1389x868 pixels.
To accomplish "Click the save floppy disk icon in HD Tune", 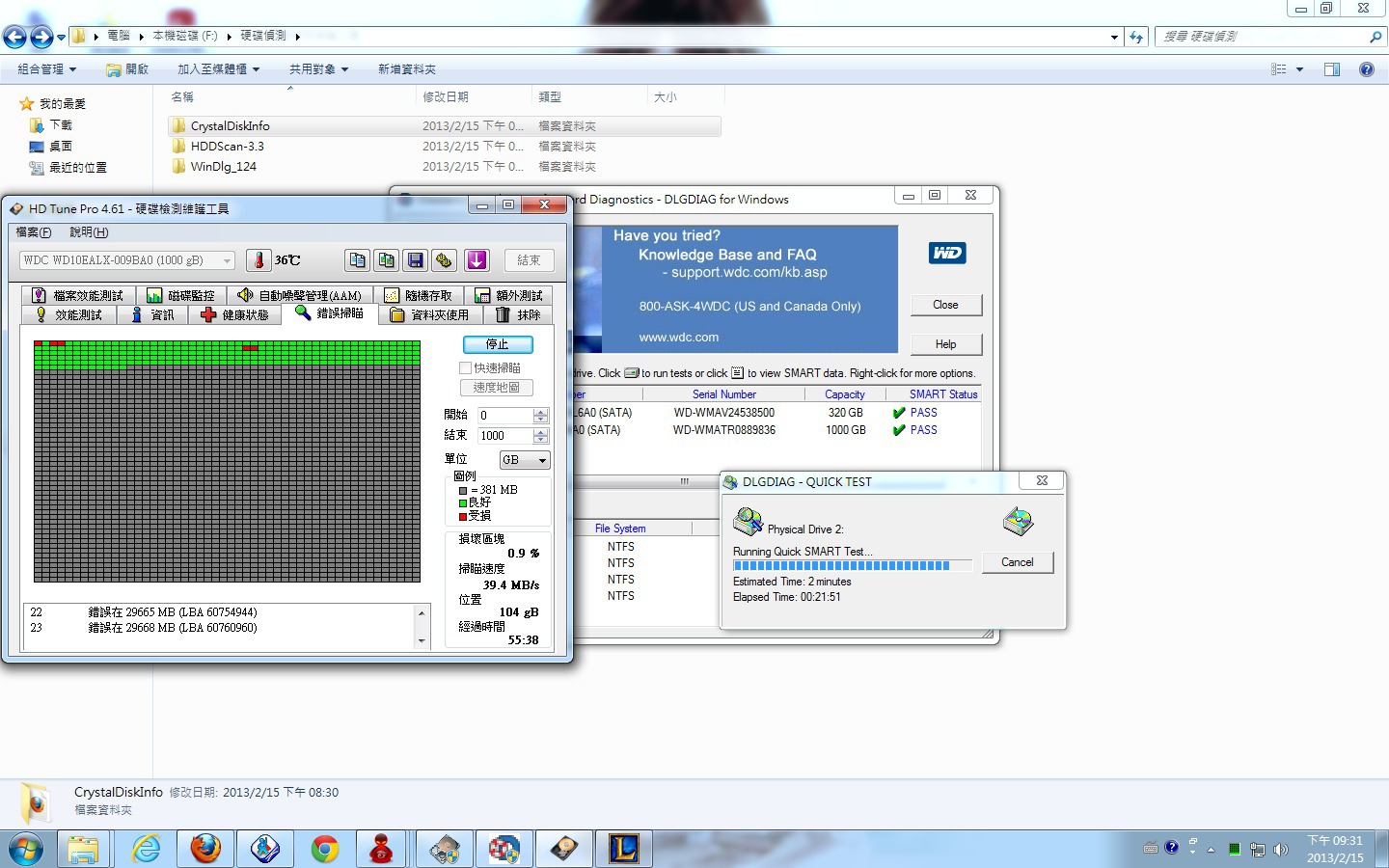I will [x=416, y=260].
